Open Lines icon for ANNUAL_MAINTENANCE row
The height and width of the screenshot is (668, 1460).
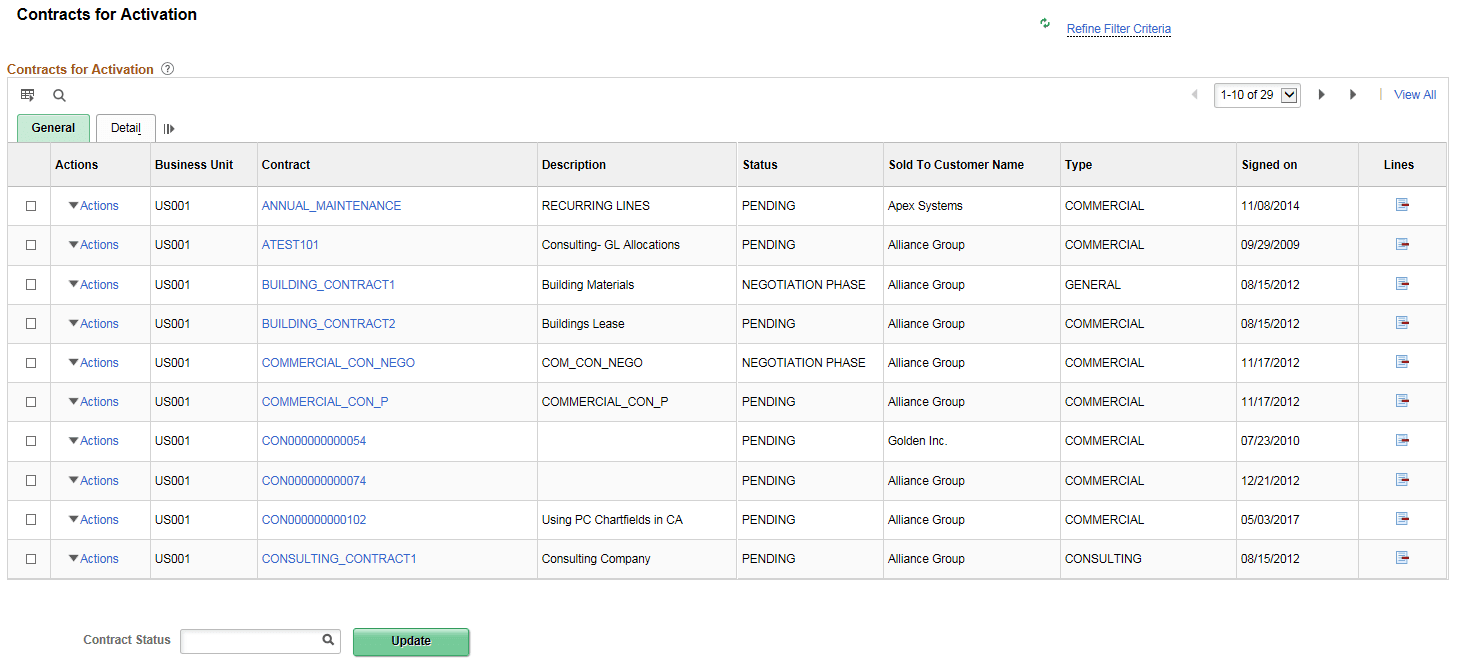[x=1402, y=204]
